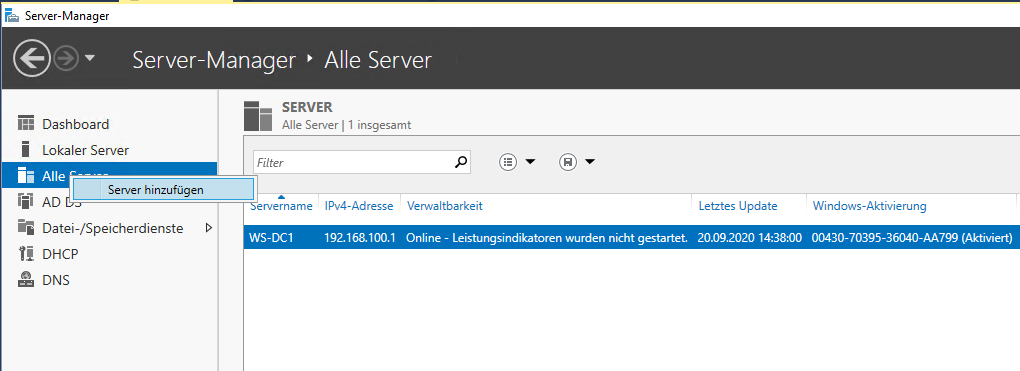This screenshot has width=1020, height=371.
Task: Click the Datei-/Speicherdienste sidebar icon
Action: [x=25, y=228]
